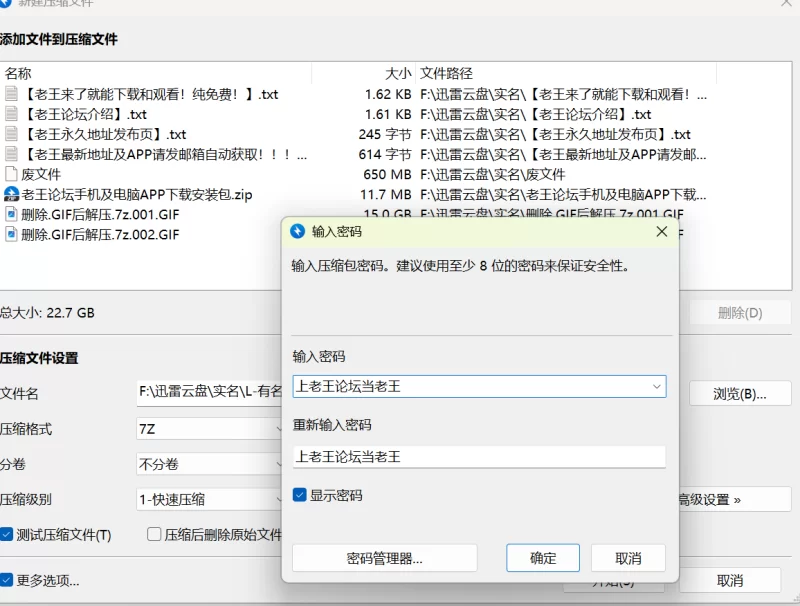
Task: Expand 高级设置 » options
Action: pyautogui.click(x=735, y=499)
